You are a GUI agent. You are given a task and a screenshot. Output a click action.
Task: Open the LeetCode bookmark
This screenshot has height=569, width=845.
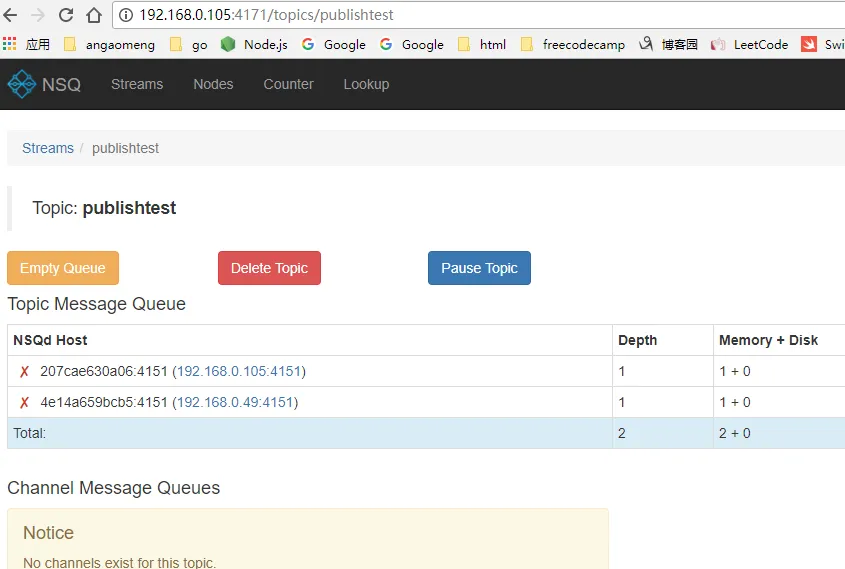[749, 44]
